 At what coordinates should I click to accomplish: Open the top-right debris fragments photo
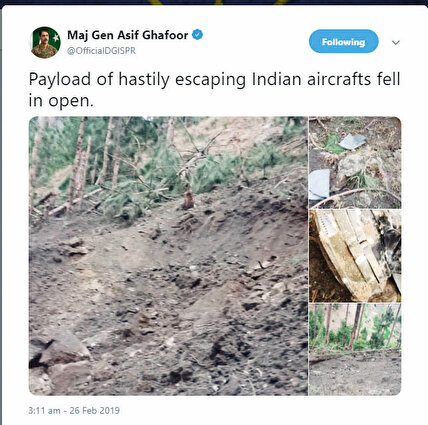(x=355, y=163)
